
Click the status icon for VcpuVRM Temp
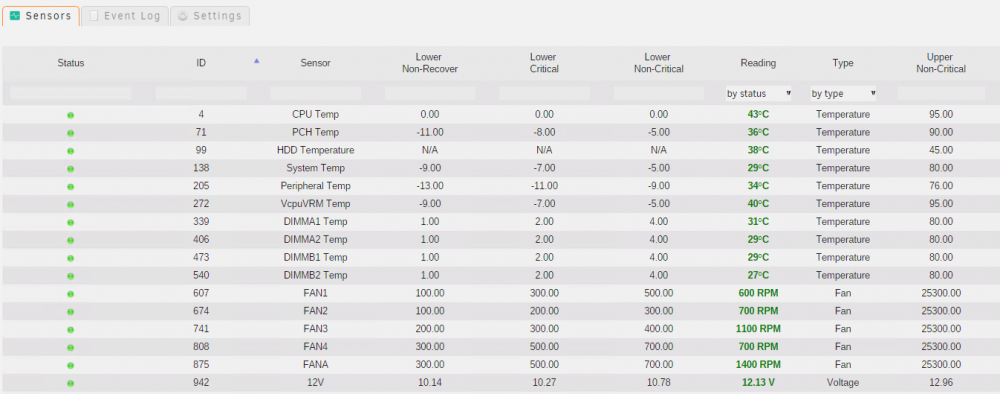click(70, 205)
